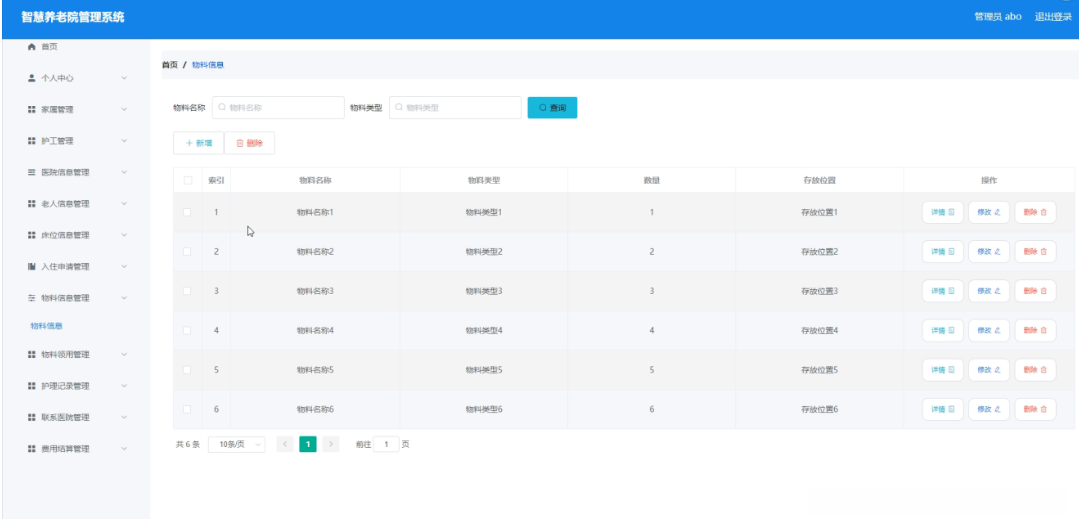The height and width of the screenshot is (521, 1079).
Task: Click the grid icon beside 床位信息管理
Action: (31, 235)
